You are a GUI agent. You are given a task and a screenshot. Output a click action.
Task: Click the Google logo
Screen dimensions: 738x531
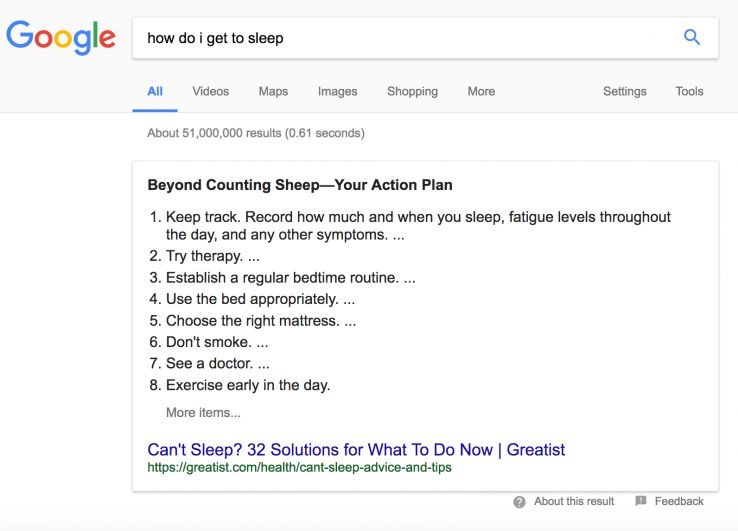(x=61, y=38)
